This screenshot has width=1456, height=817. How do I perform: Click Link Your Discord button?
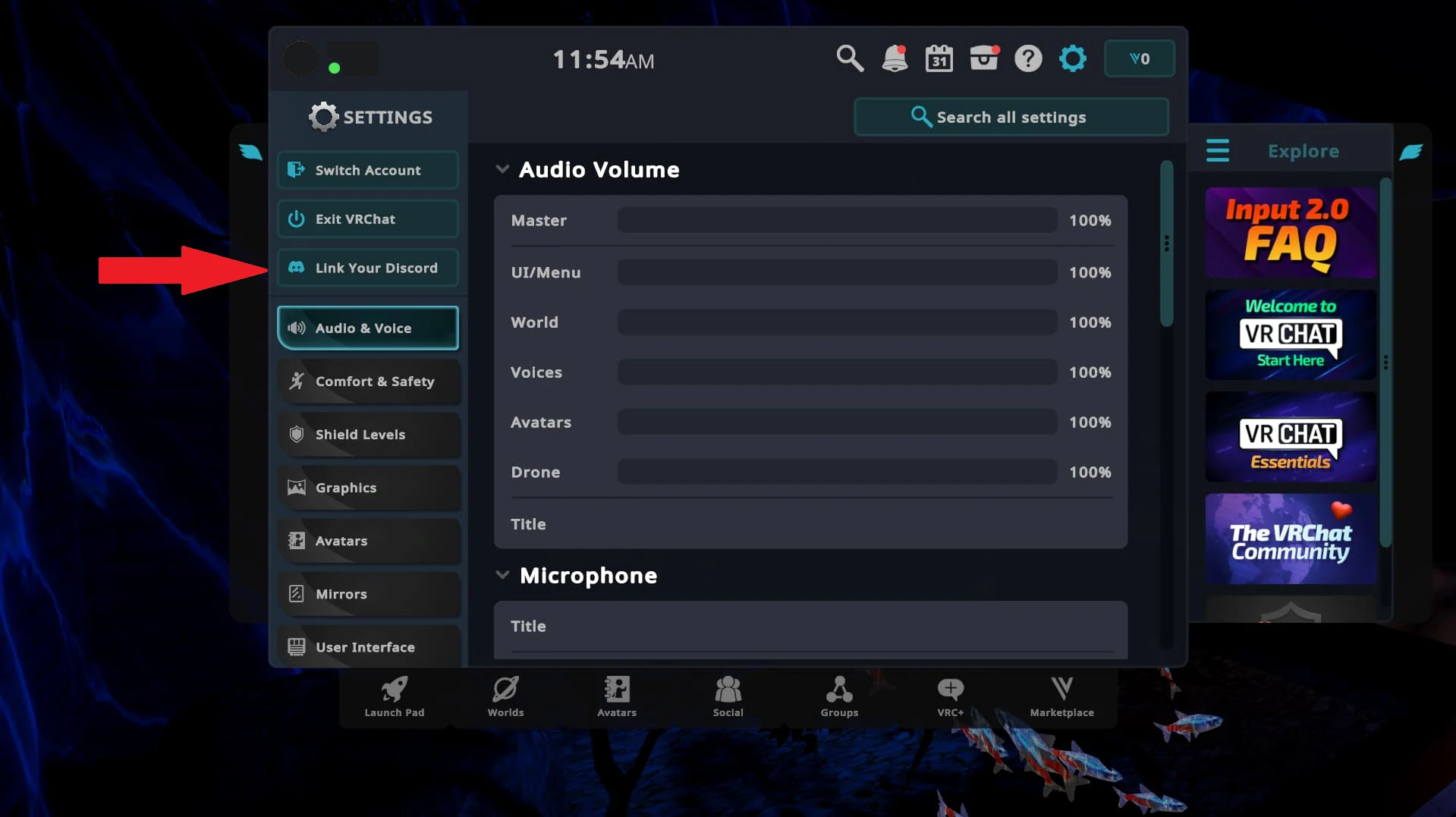click(368, 268)
